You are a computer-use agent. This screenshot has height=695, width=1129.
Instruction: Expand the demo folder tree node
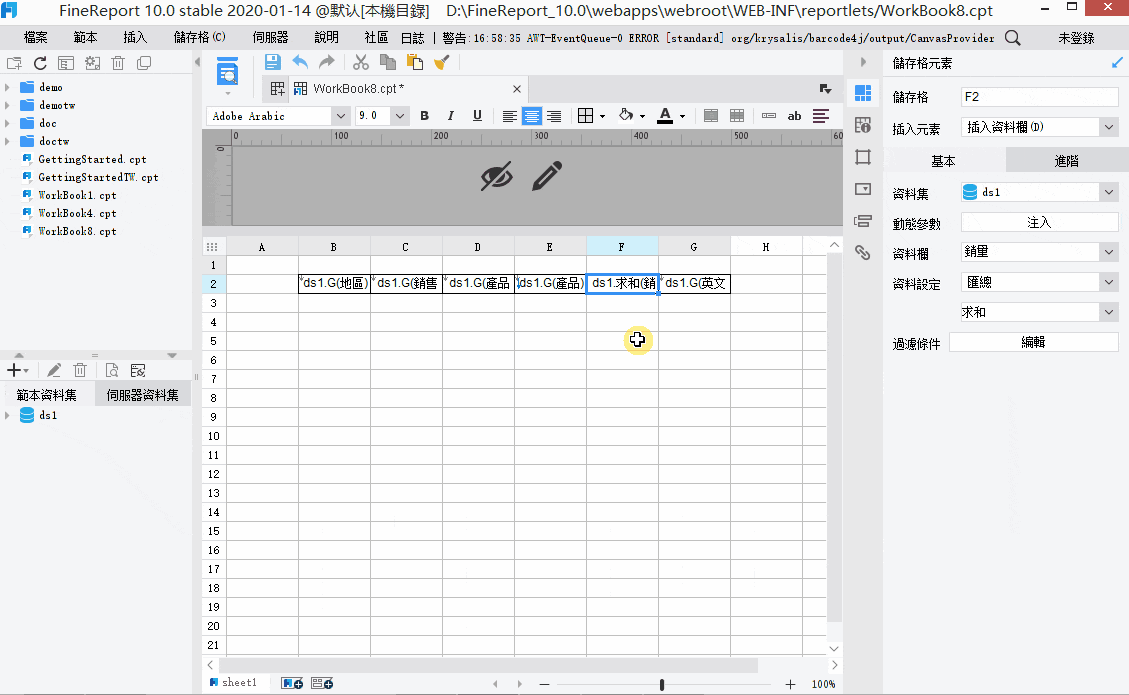[7, 87]
